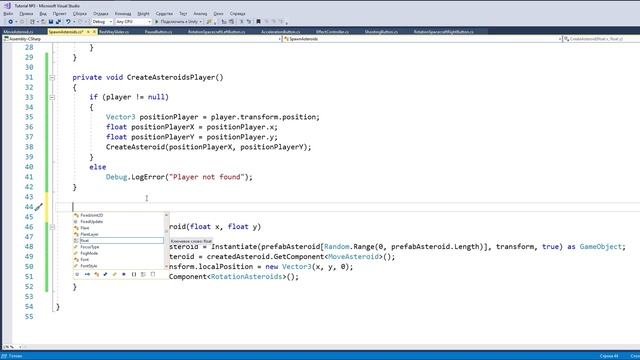Open the Вид menu

43,13
